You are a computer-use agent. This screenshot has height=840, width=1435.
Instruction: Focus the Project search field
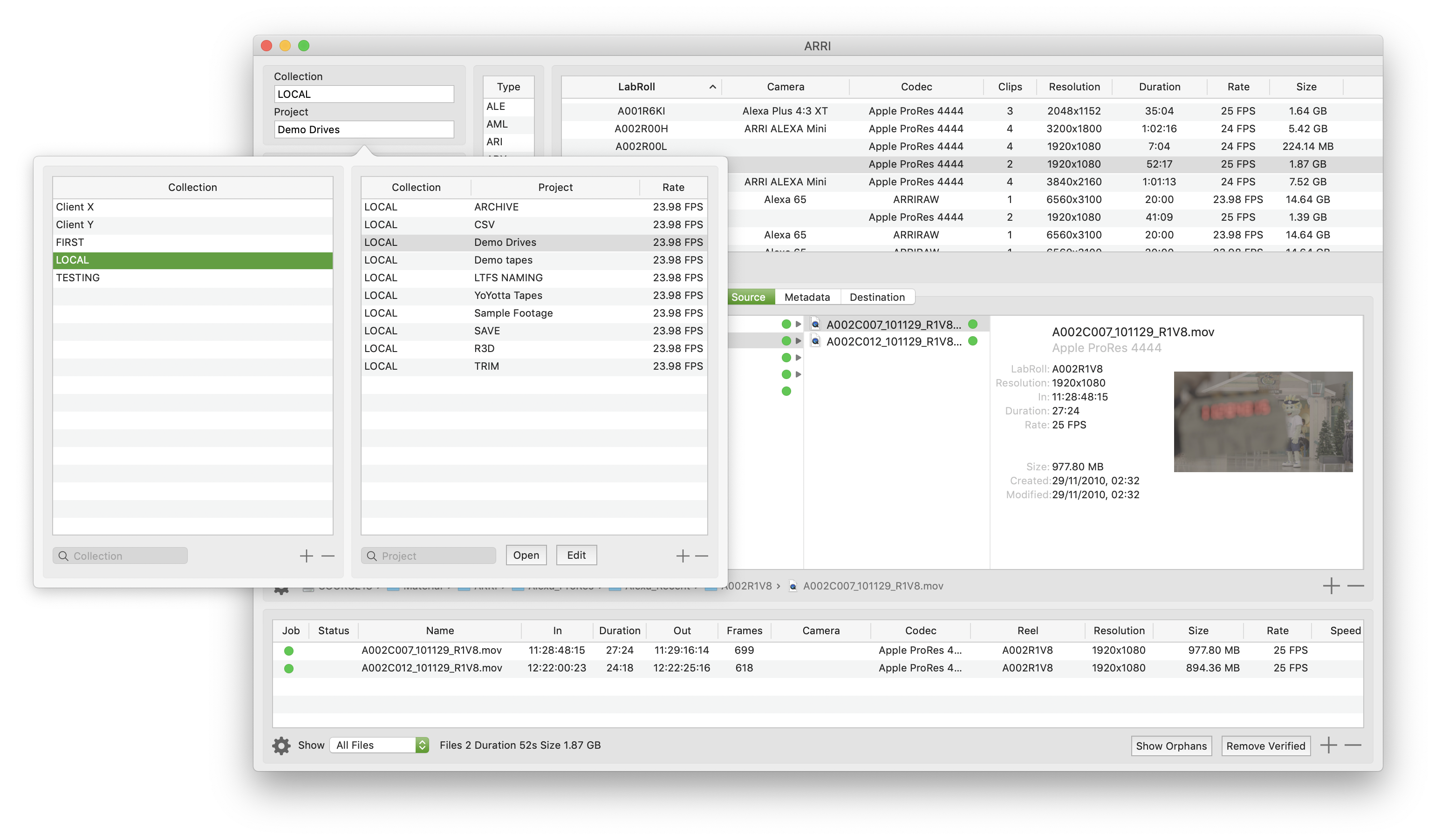(429, 556)
